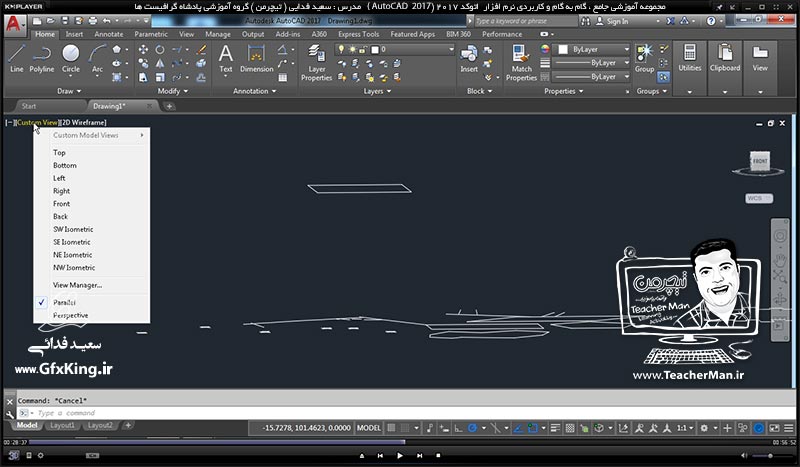Click Sign In button
Screen dimensions: 800x467
coord(612,21)
